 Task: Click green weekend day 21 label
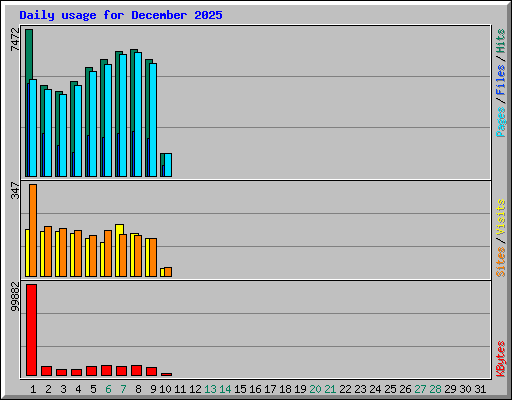click(x=330, y=389)
